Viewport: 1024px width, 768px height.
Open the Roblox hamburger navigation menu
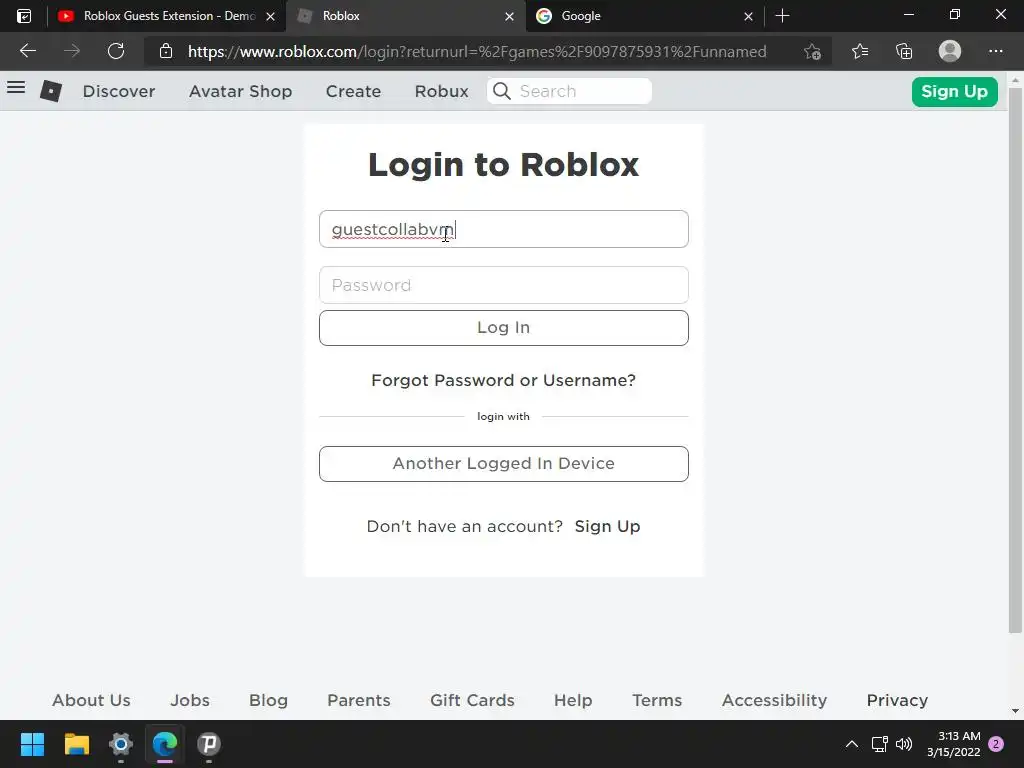pos(16,88)
